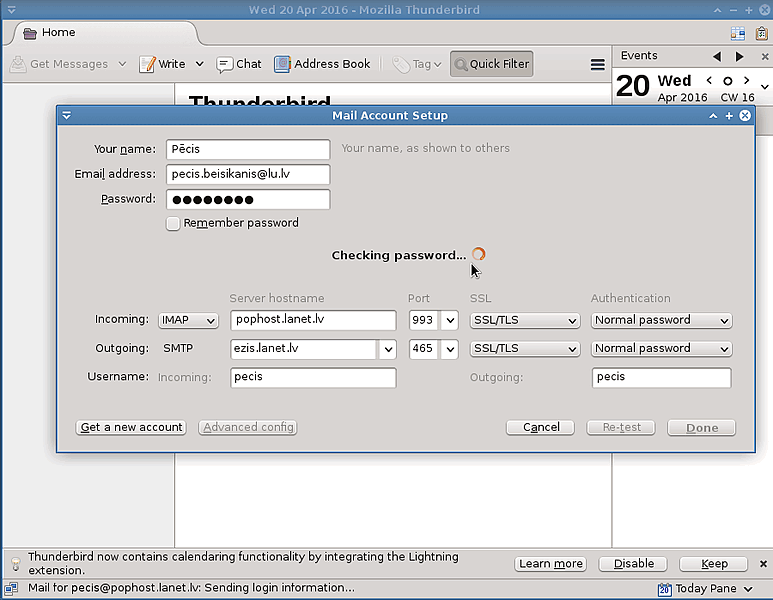Click the Password input field
Image resolution: width=773 pixels, height=600 pixels.
248,199
